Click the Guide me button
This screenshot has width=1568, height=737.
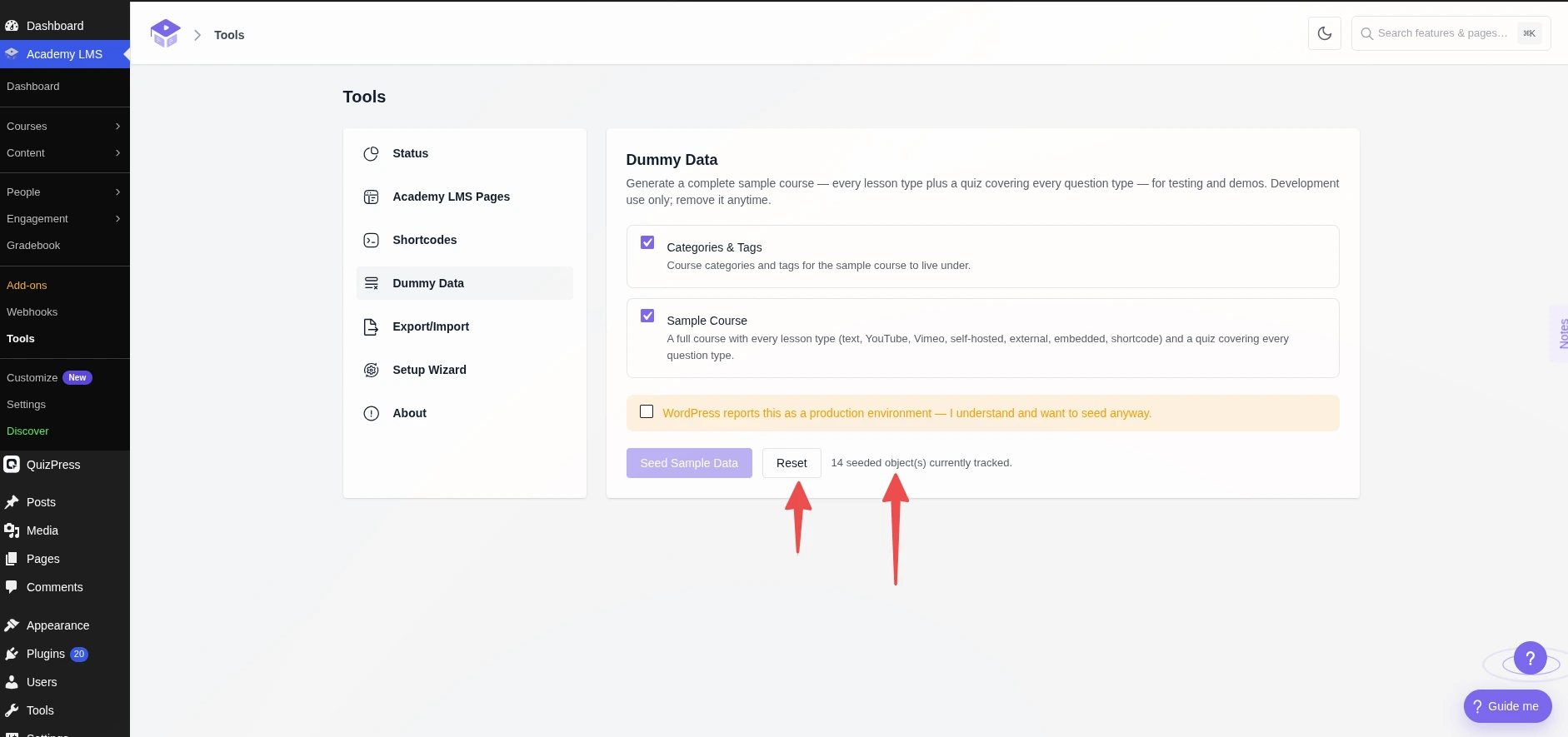[x=1508, y=706]
